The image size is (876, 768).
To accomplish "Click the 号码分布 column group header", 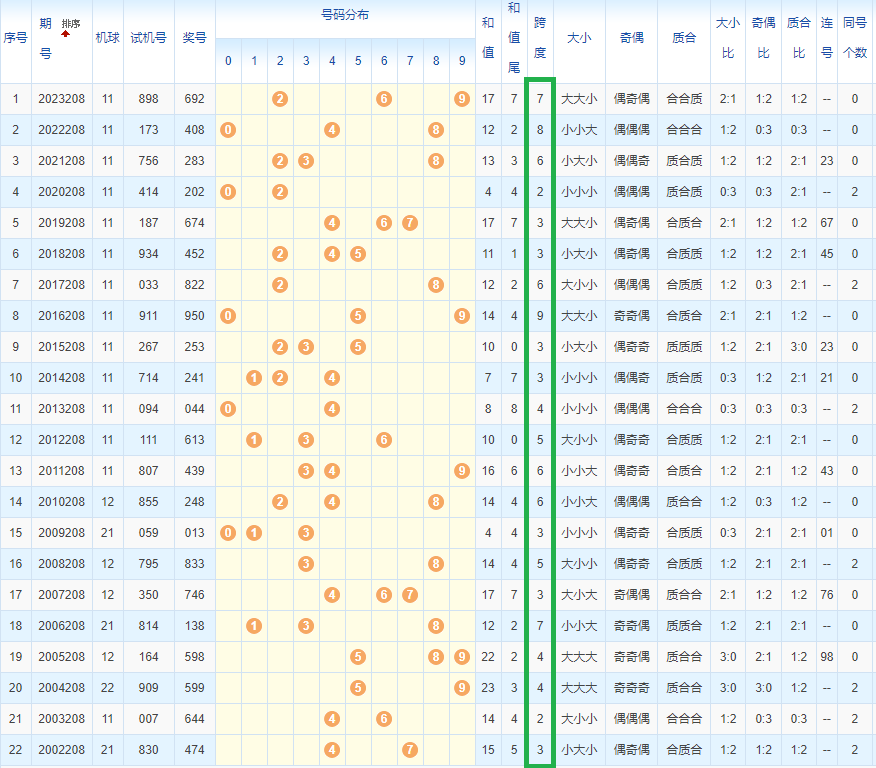I will coord(345,18).
